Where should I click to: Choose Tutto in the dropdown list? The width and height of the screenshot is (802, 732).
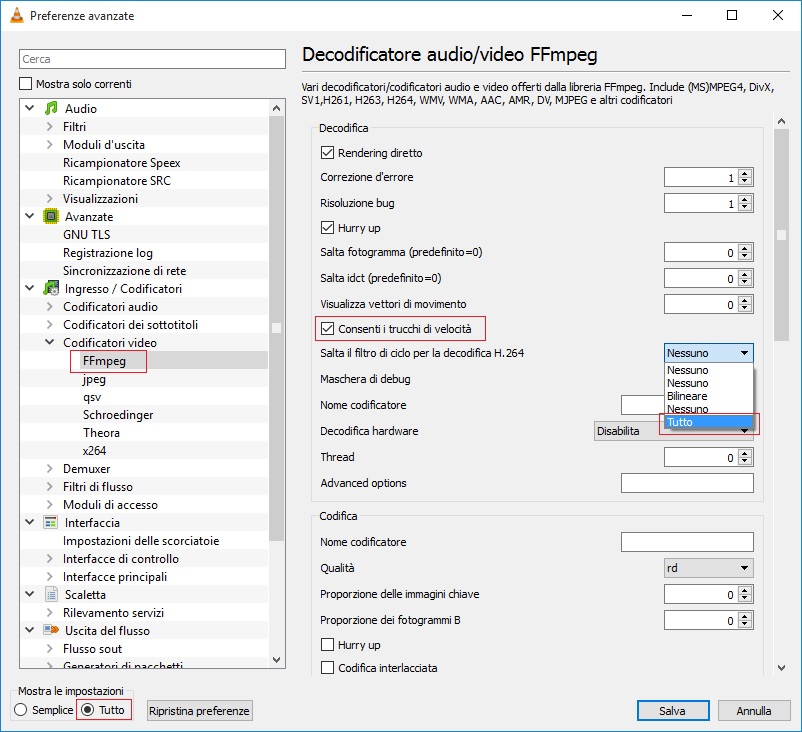[708, 422]
